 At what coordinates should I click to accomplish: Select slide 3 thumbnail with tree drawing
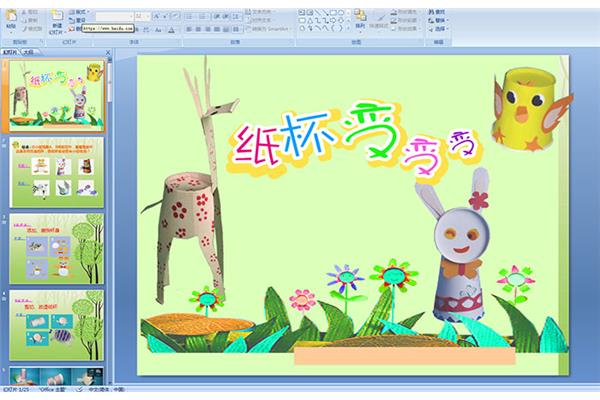57,249
